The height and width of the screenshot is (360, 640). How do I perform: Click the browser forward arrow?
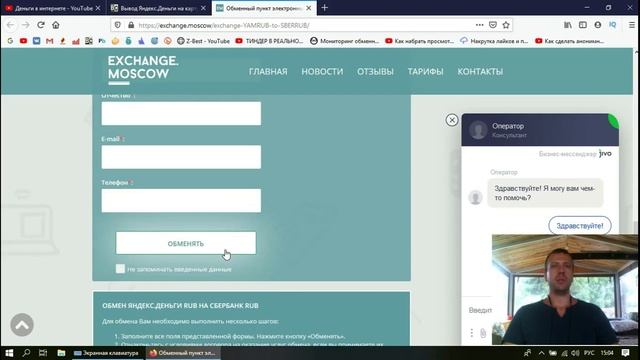[x=26, y=25]
